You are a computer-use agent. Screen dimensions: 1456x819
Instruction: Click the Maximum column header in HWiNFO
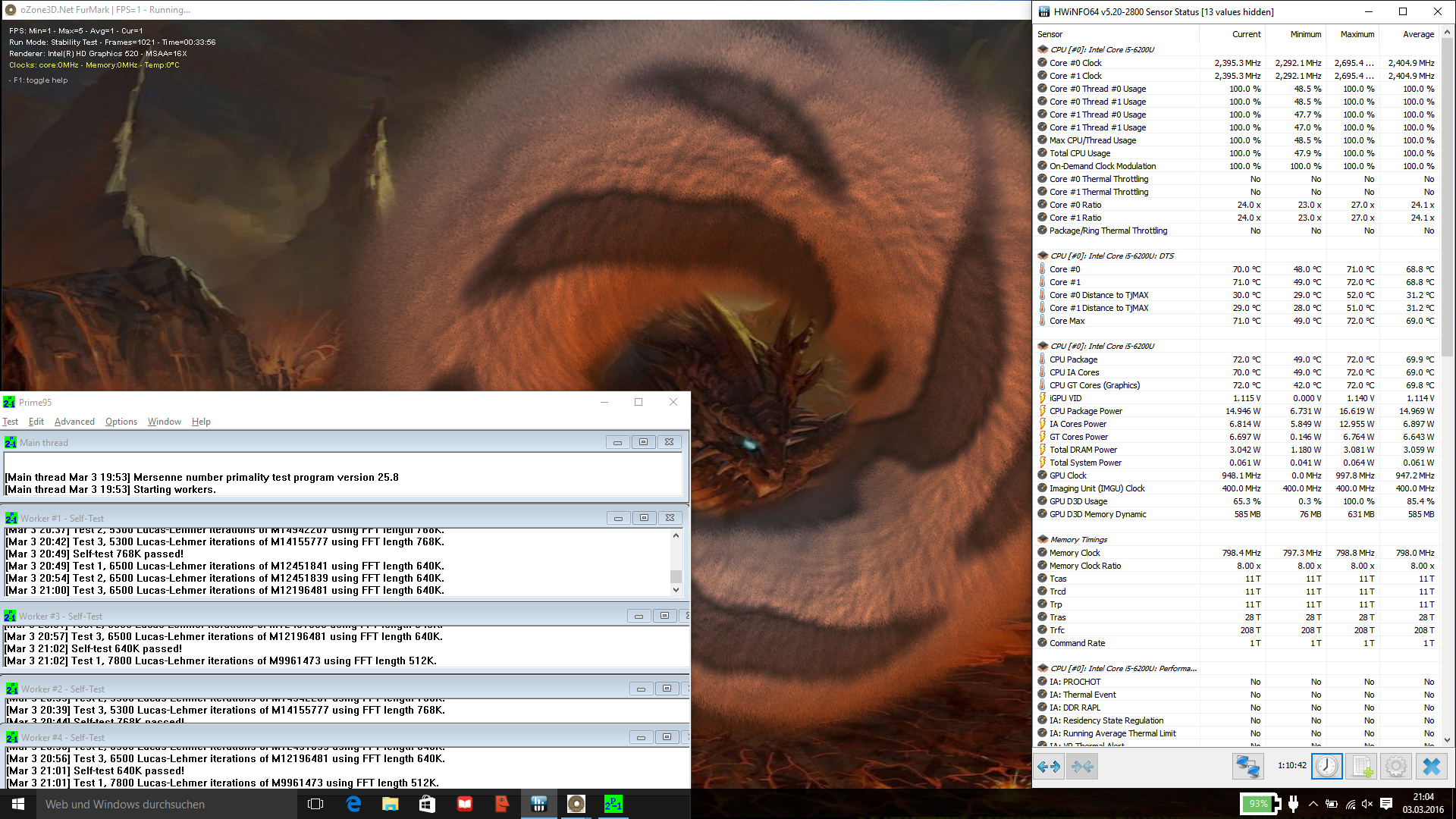coord(1352,34)
